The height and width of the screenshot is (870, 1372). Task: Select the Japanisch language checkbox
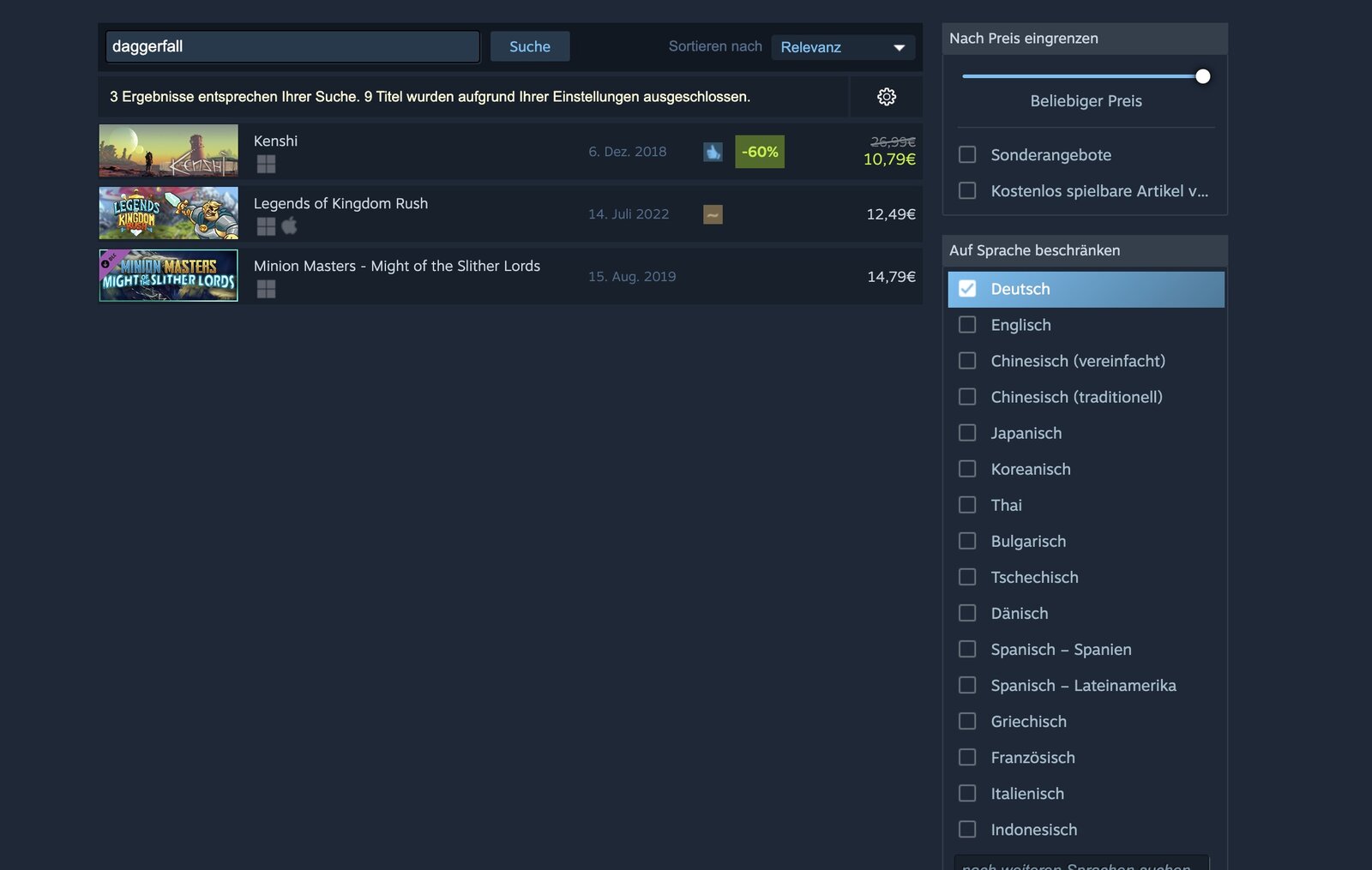[967, 433]
